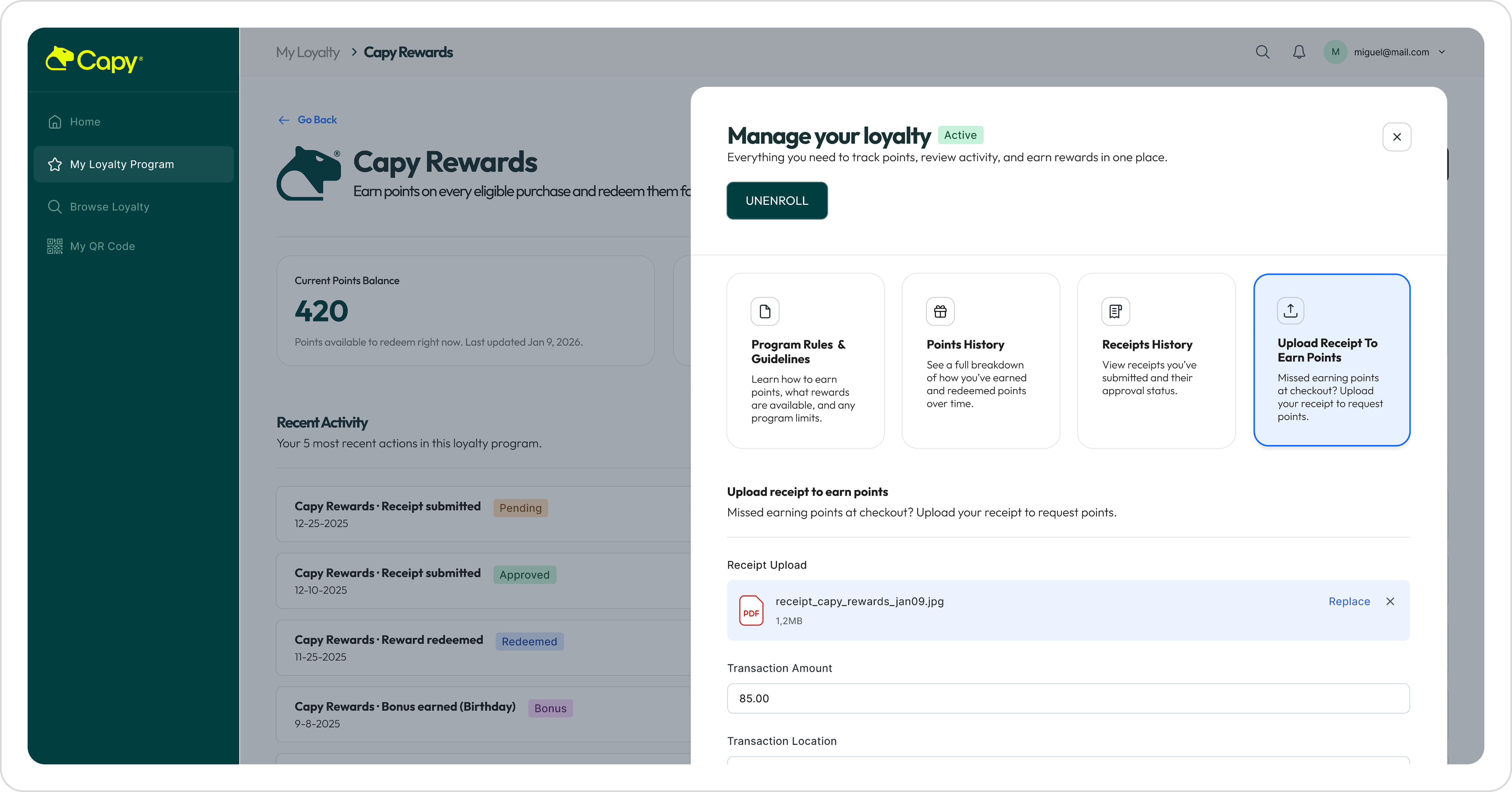Select My Loyalty Program sidebar item
1512x792 pixels.
click(x=122, y=164)
